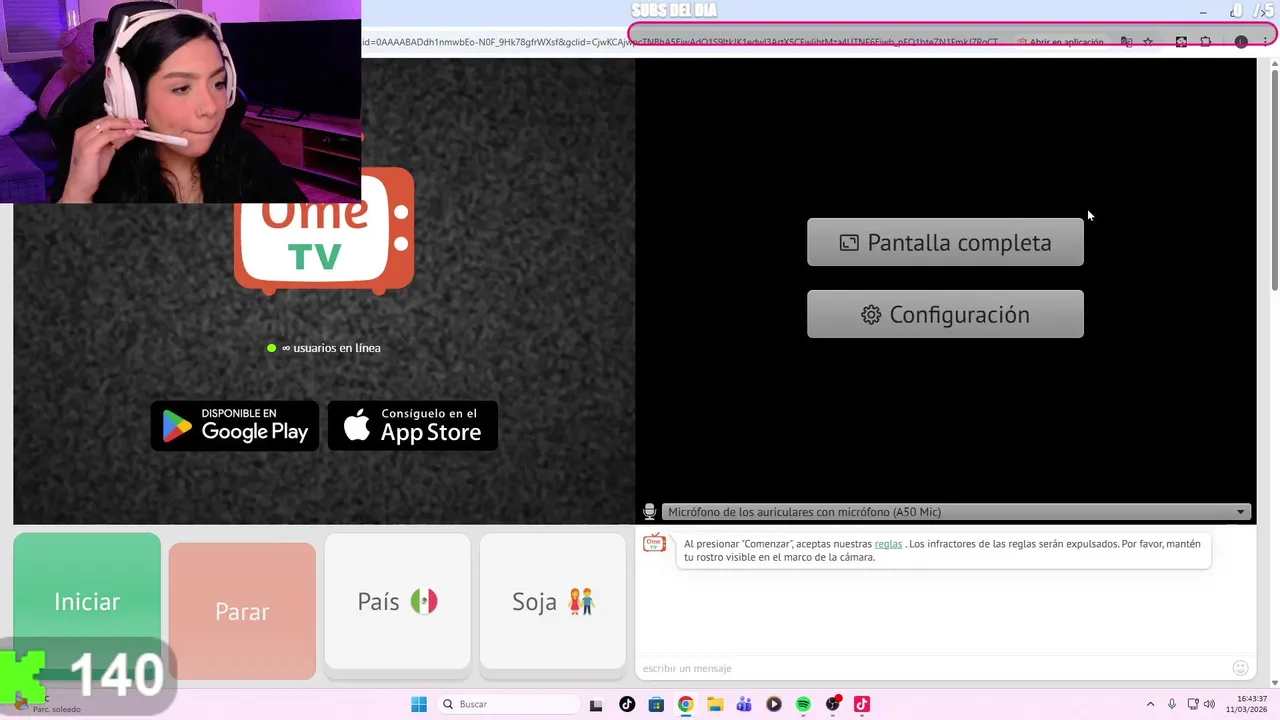Click the App Store download badge

click(x=413, y=426)
